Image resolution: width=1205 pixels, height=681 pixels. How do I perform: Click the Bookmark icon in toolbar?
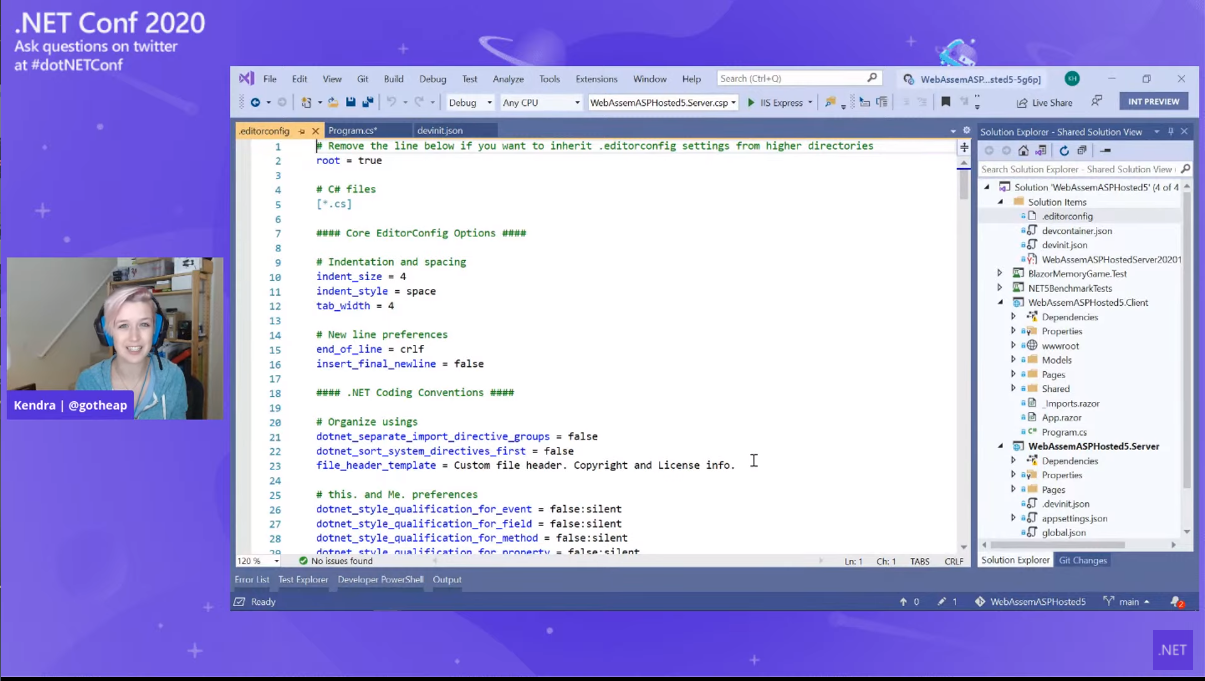tap(945, 102)
